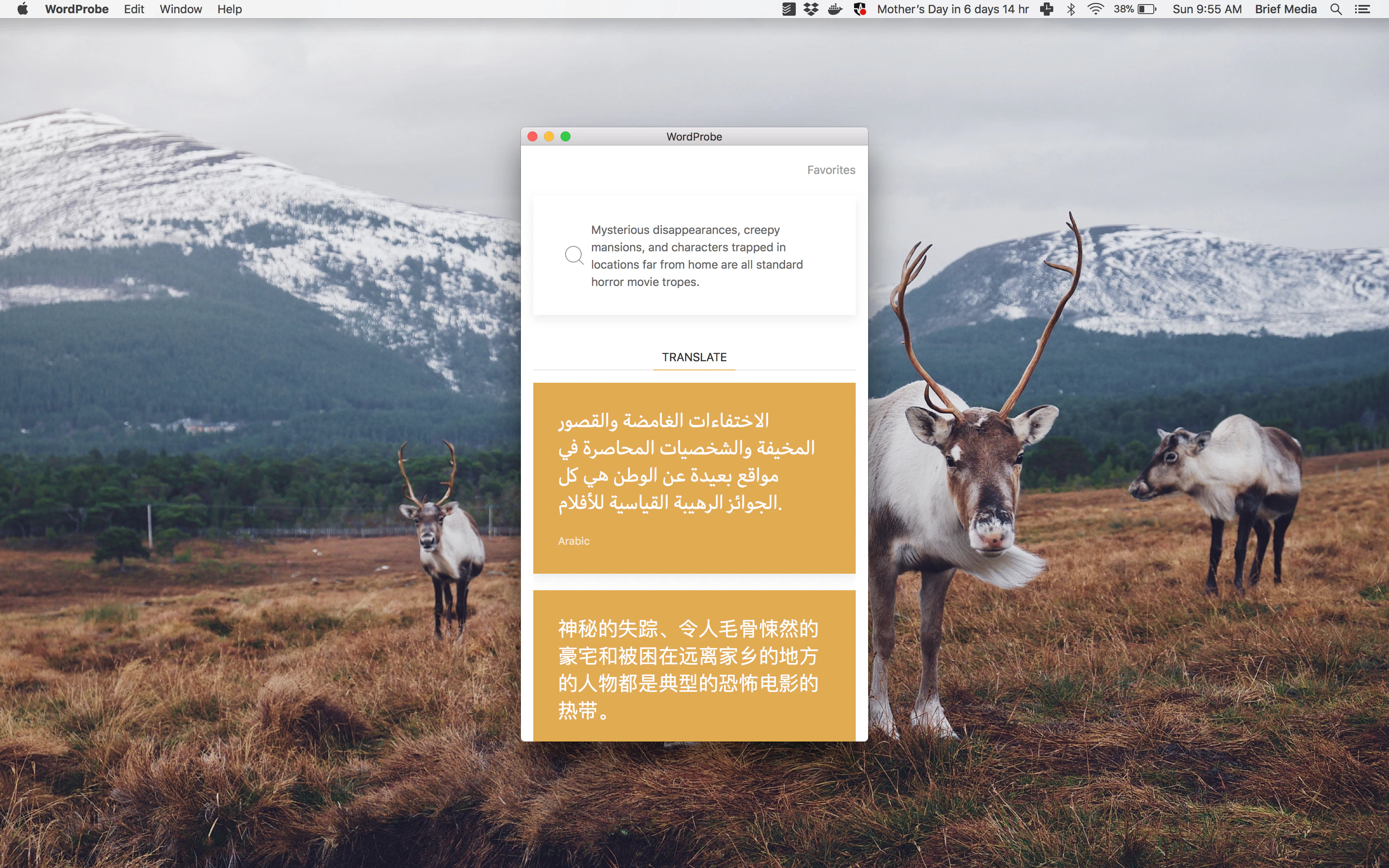Viewport: 1389px width, 868px height.
Task: Click the English sentence input area
Action: pos(697,255)
